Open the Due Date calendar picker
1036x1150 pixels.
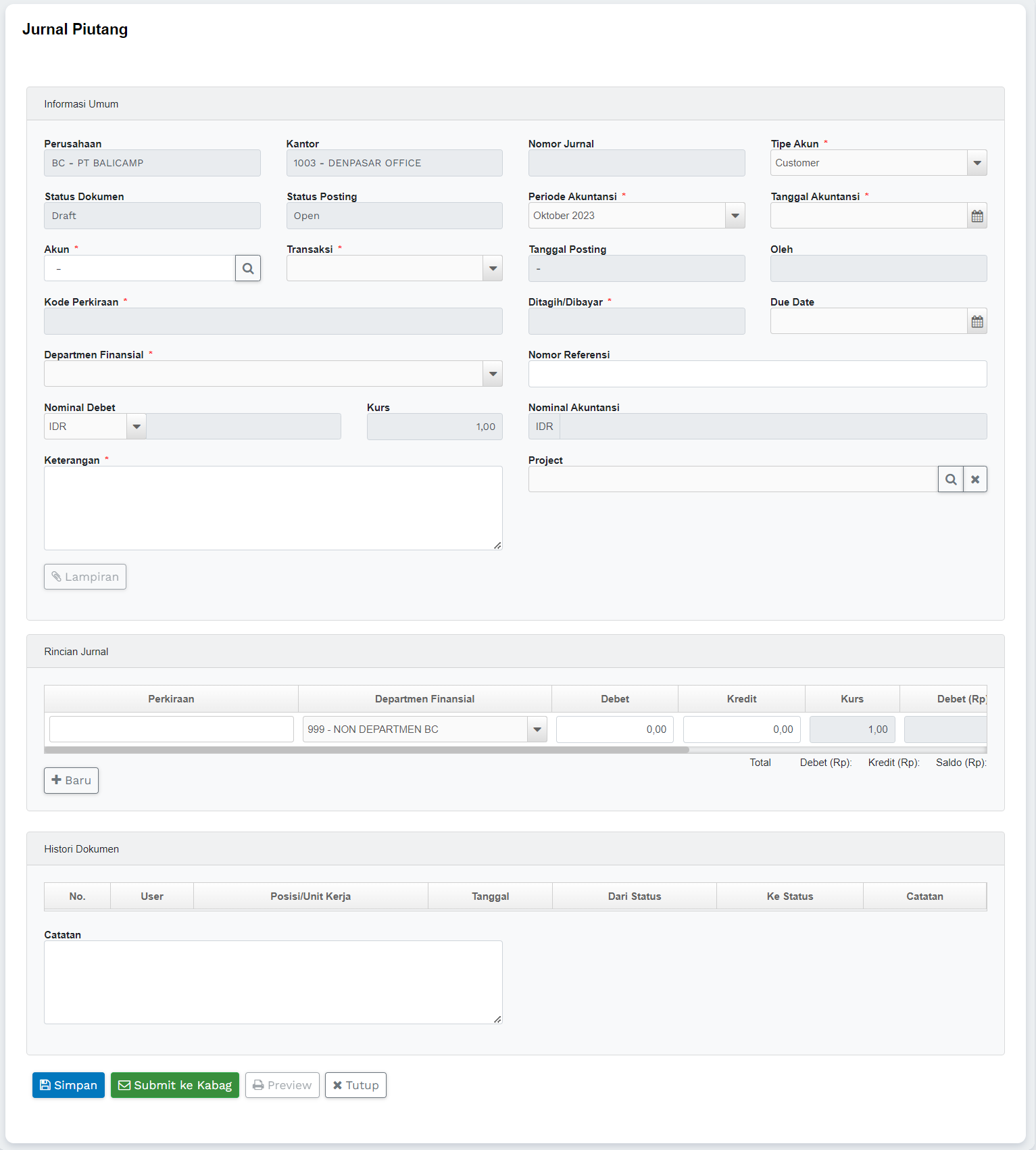click(977, 322)
